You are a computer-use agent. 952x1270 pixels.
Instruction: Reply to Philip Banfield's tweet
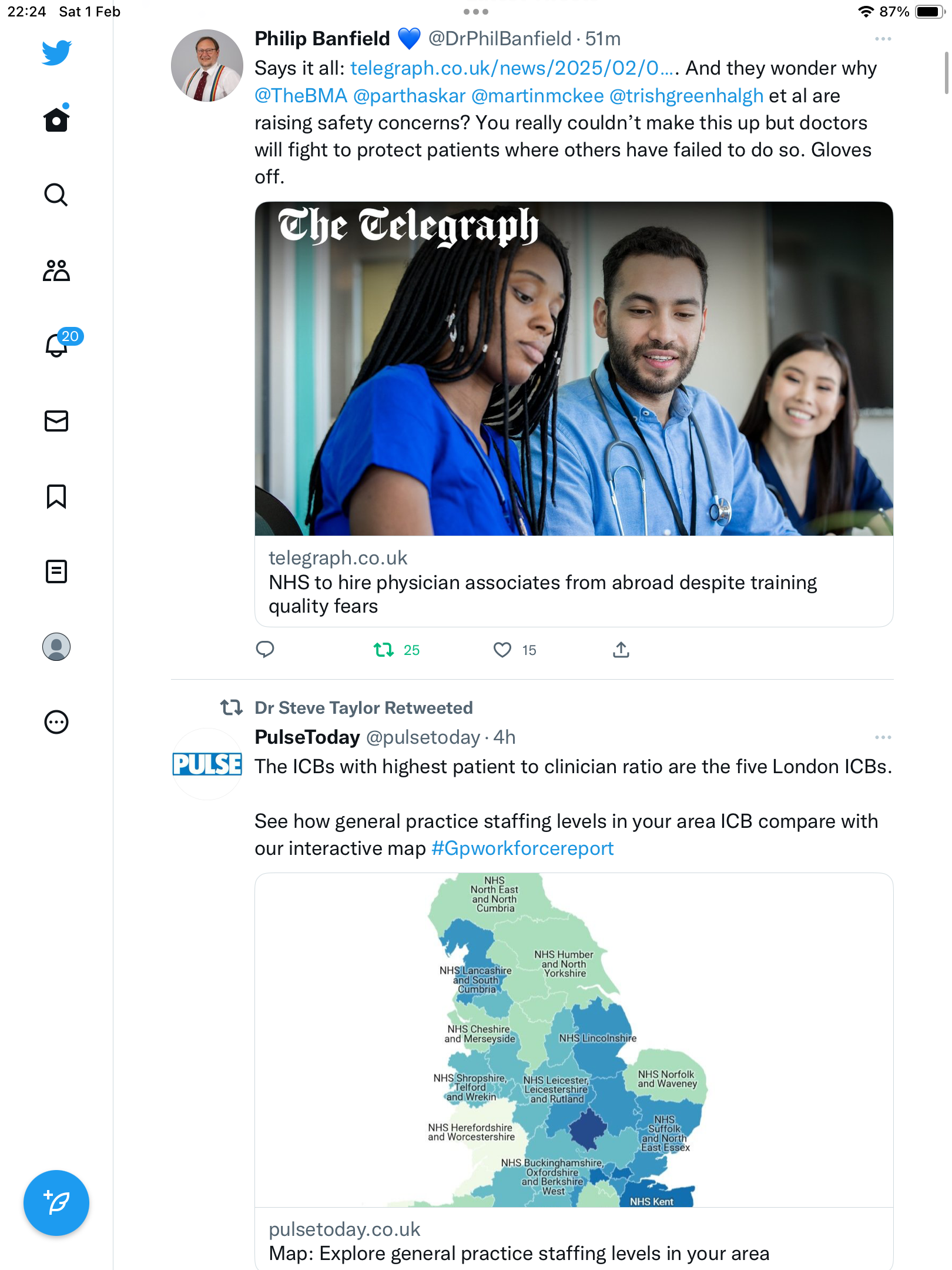tap(265, 649)
